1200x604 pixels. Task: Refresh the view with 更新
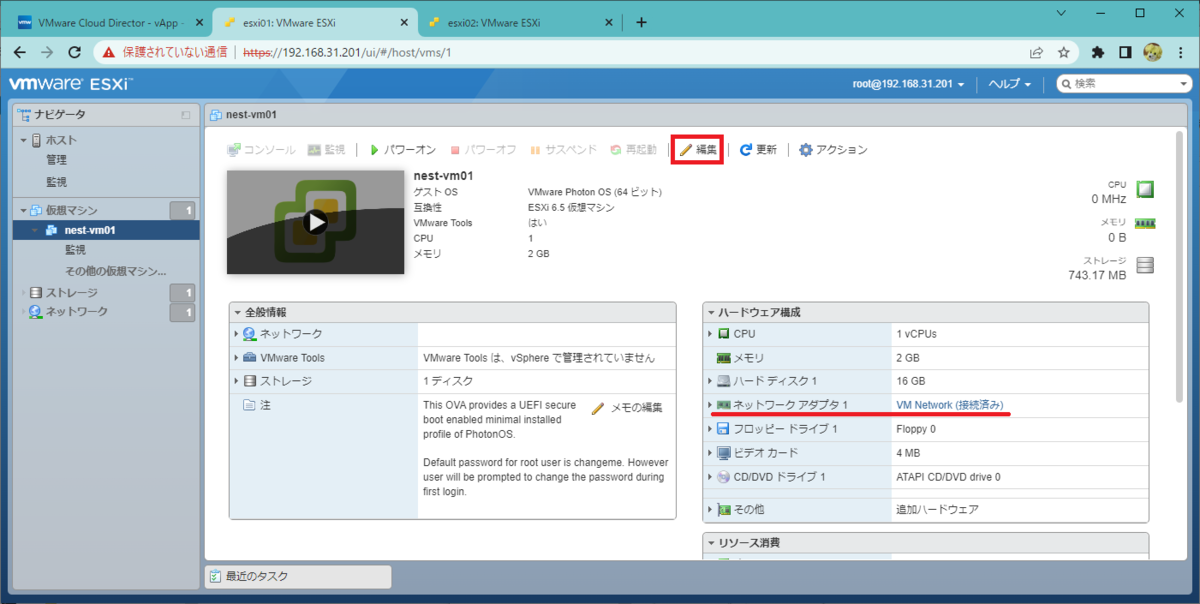tap(758, 150)
